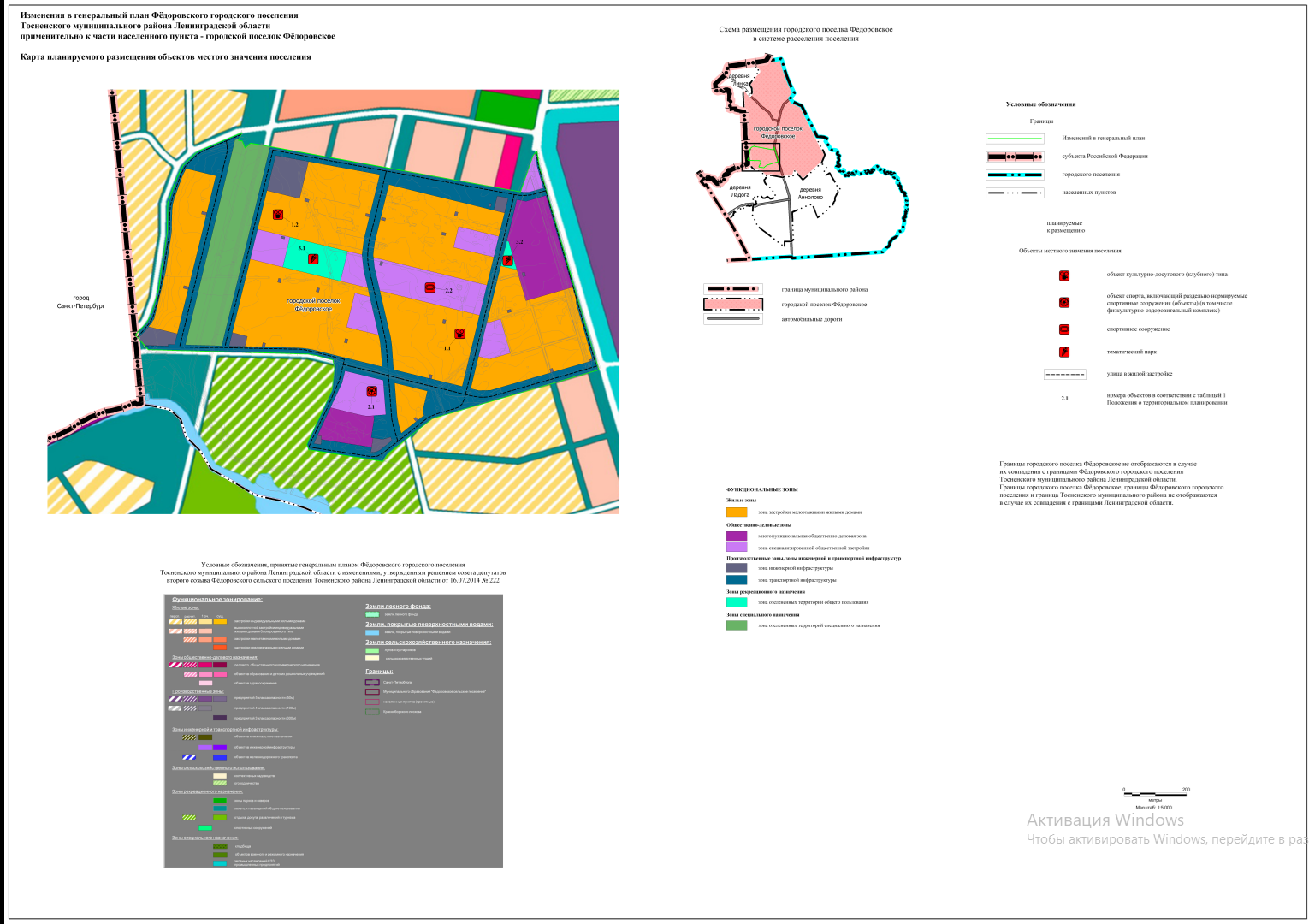This screenshot has width=1309, height=924.
Task: Click the legend icon for спортивное сооружение
Action: (1064, 329)
